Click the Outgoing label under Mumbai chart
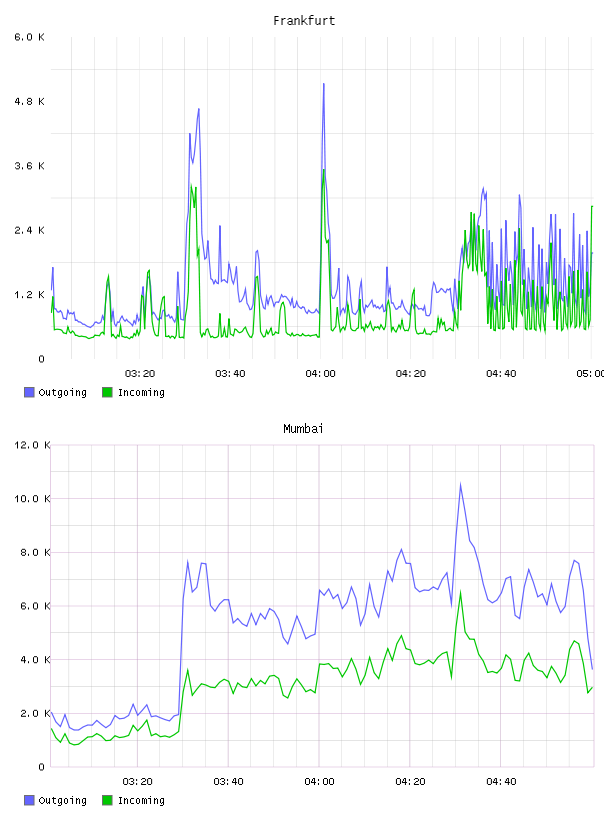This screenshot has width=608, height=816. click(x=62, y=800)
